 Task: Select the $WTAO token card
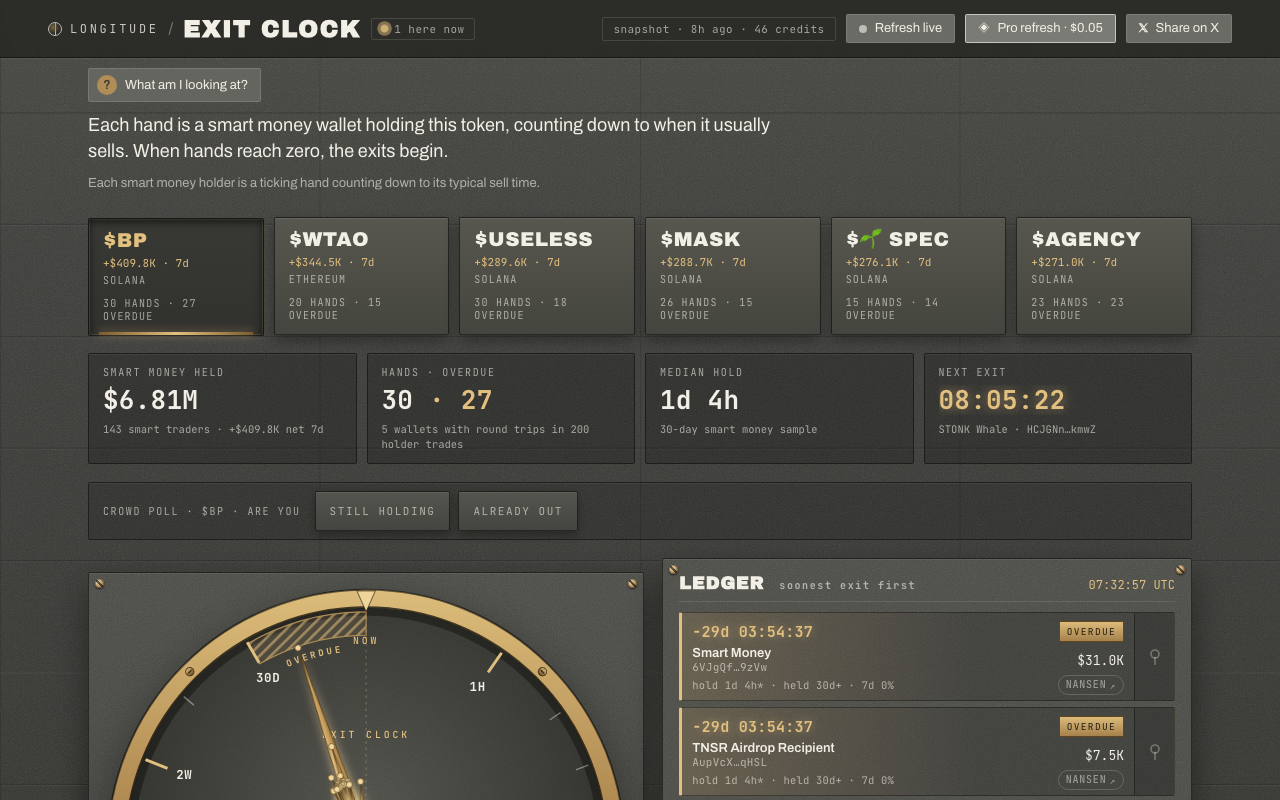pyautogui.click(x=361, y=276)
